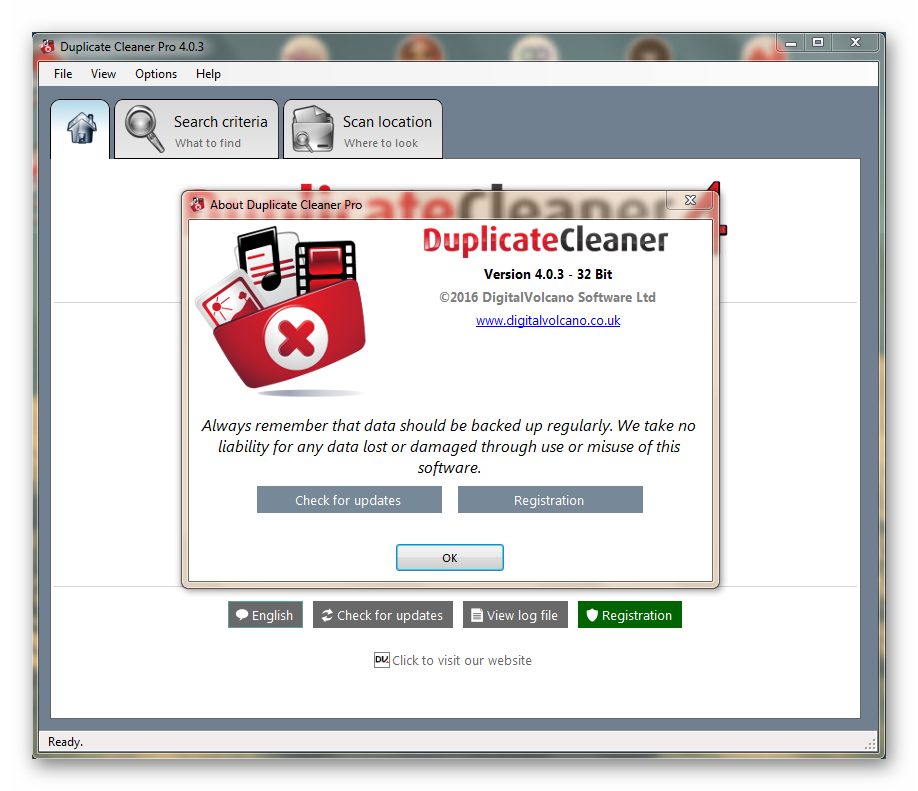The width and height of the screenshot is (918, 791).
Task: Click the English language button
Action: [265, 615]
